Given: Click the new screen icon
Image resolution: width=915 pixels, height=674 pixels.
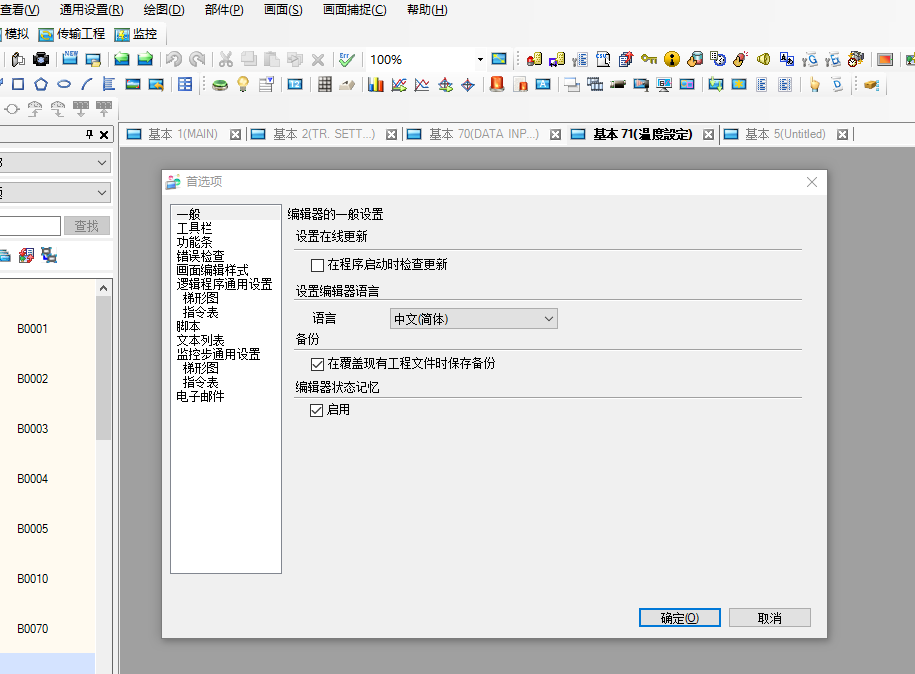Looking at the screenshot, I should pos(71,60).
